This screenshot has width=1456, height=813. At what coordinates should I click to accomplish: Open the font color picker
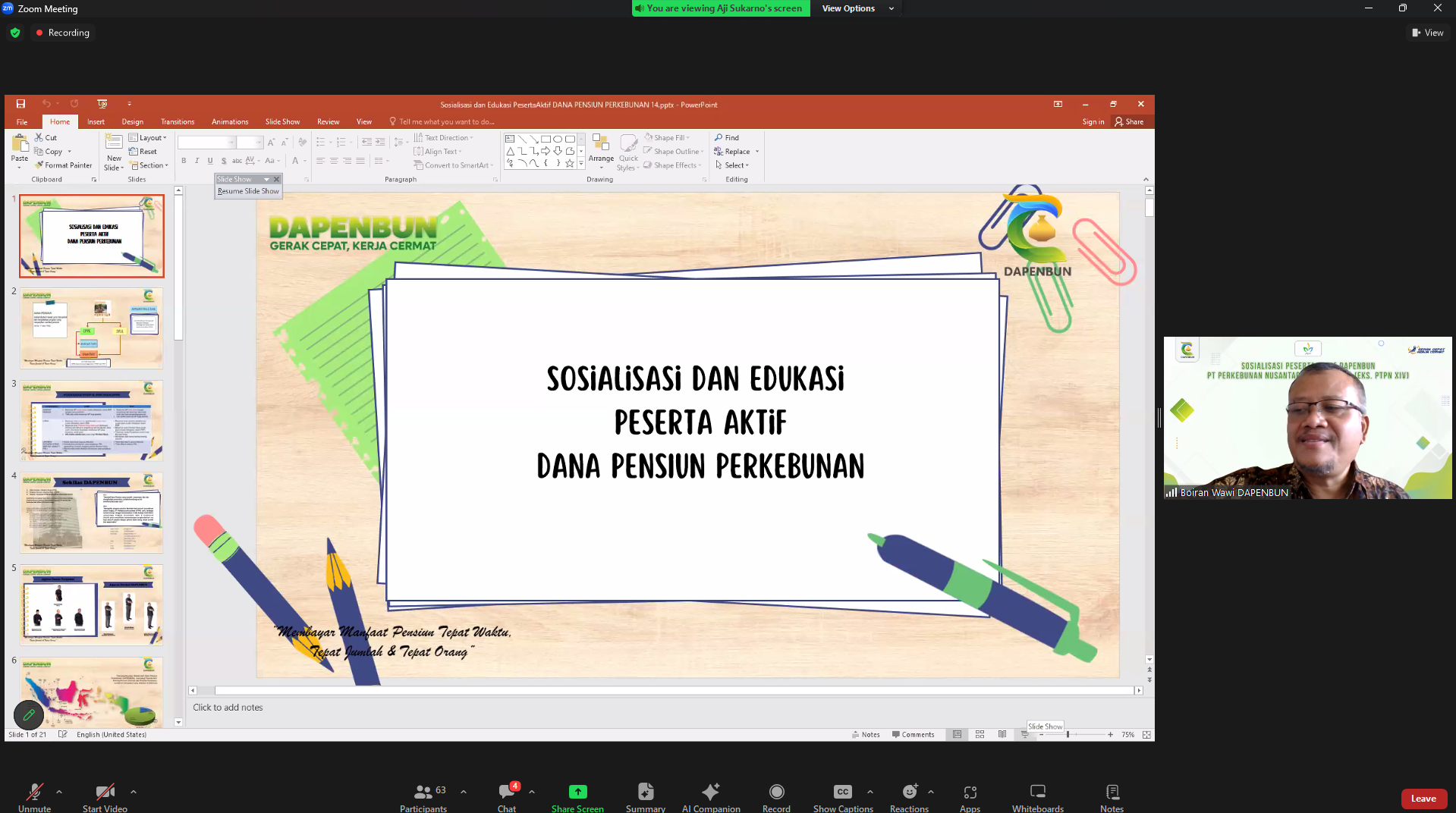tap(300, 161)
